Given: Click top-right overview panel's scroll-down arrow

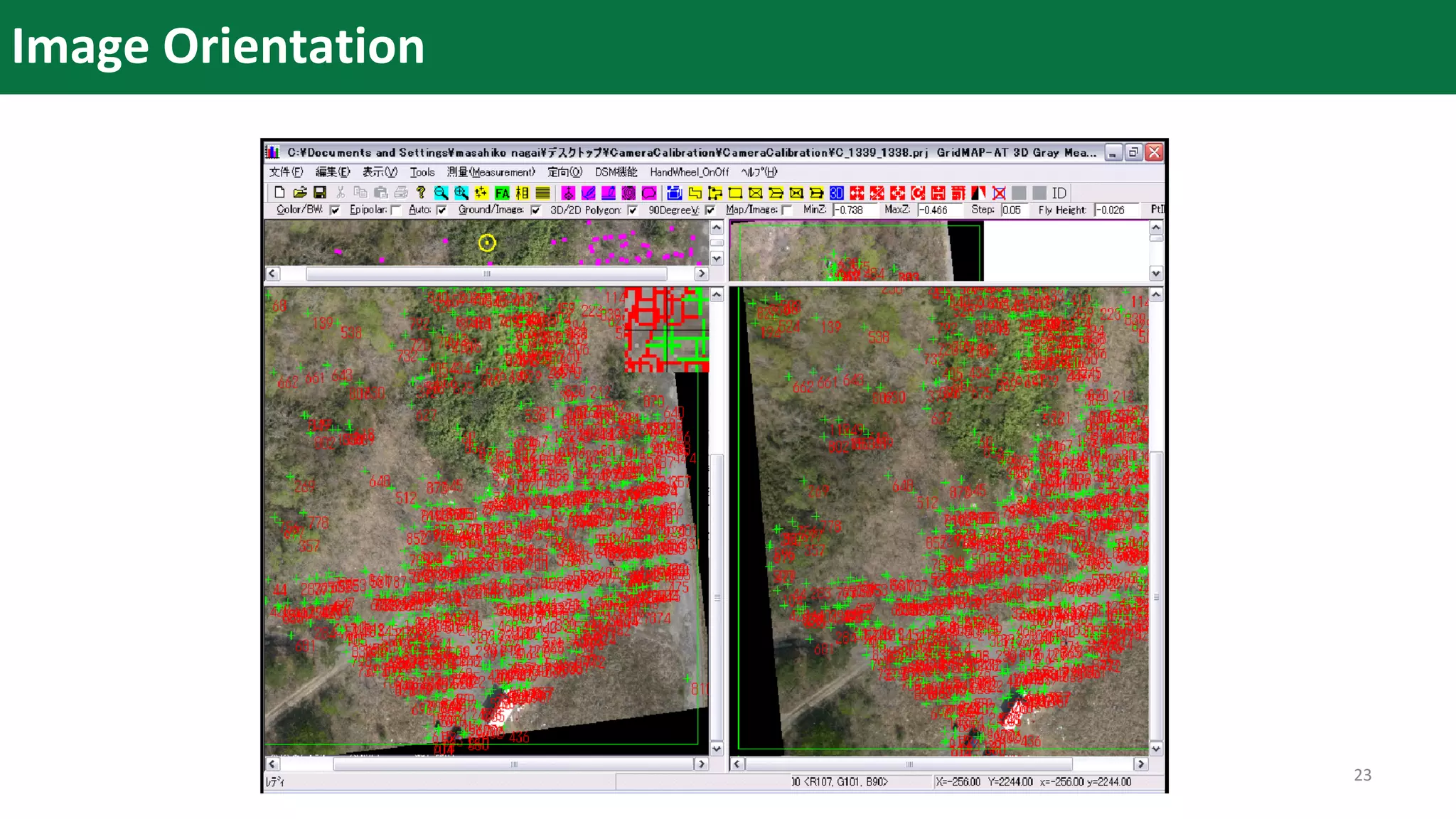Looking at the screenshot, I should tap(1156, 273).
